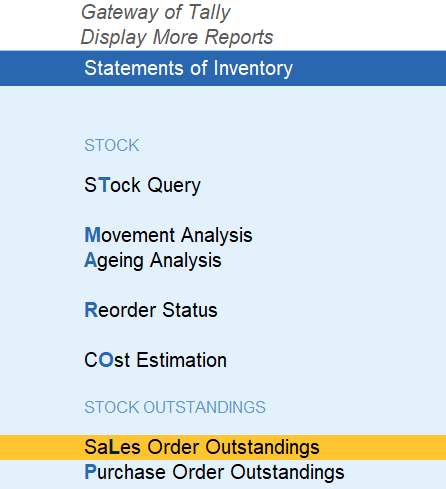446x489 pixels.
Task: Return to Display More Reports breadcrumb
Action: click(177, 37)
